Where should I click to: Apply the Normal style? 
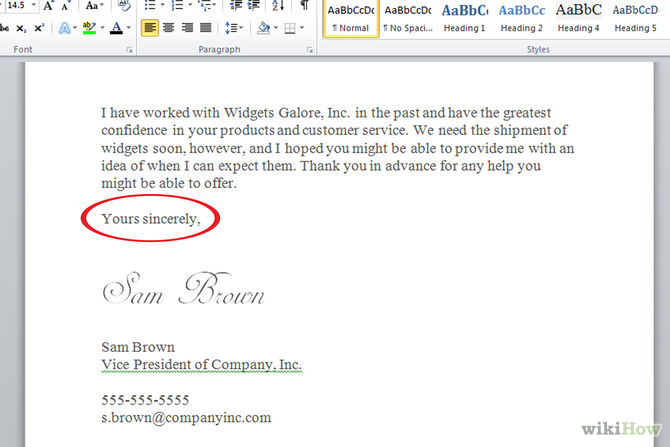(351, 18)
